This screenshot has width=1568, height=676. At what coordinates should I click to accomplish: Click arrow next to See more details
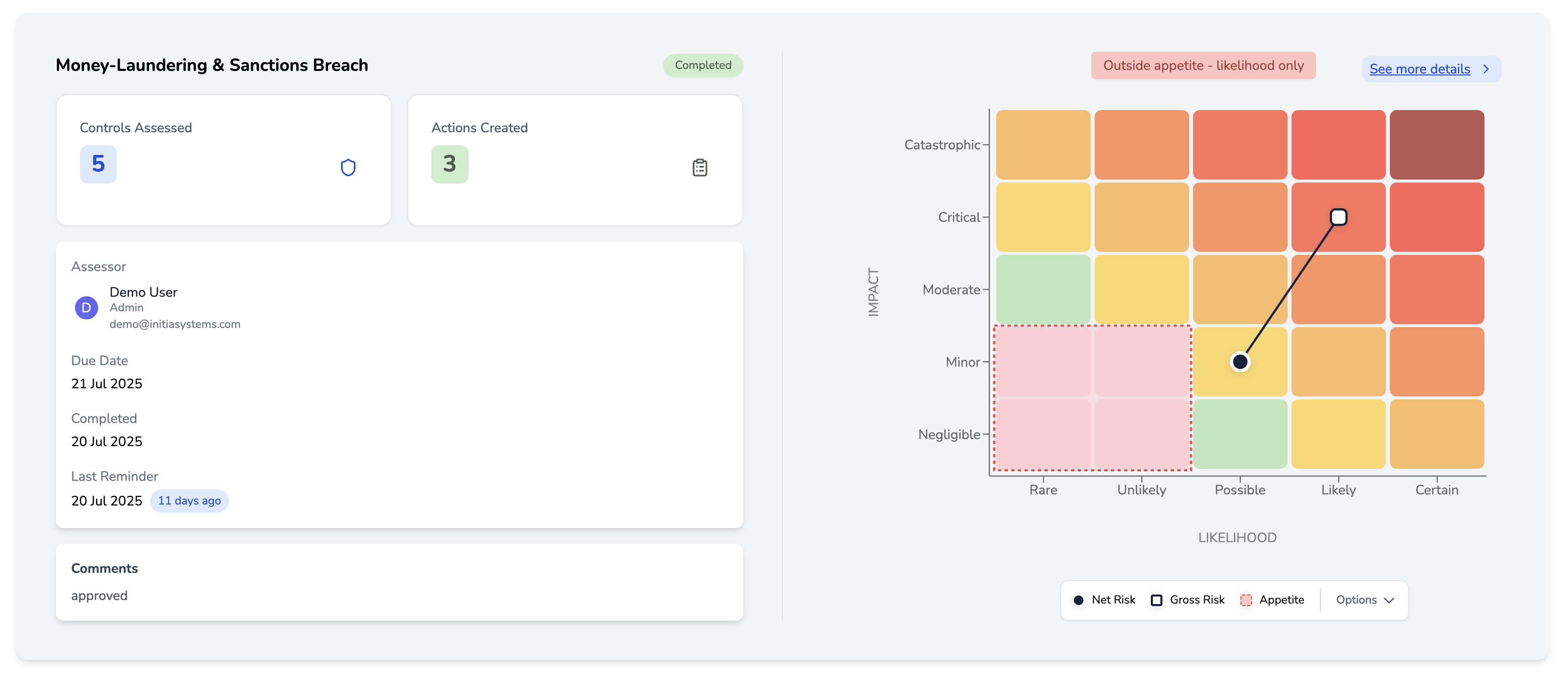1486,69
